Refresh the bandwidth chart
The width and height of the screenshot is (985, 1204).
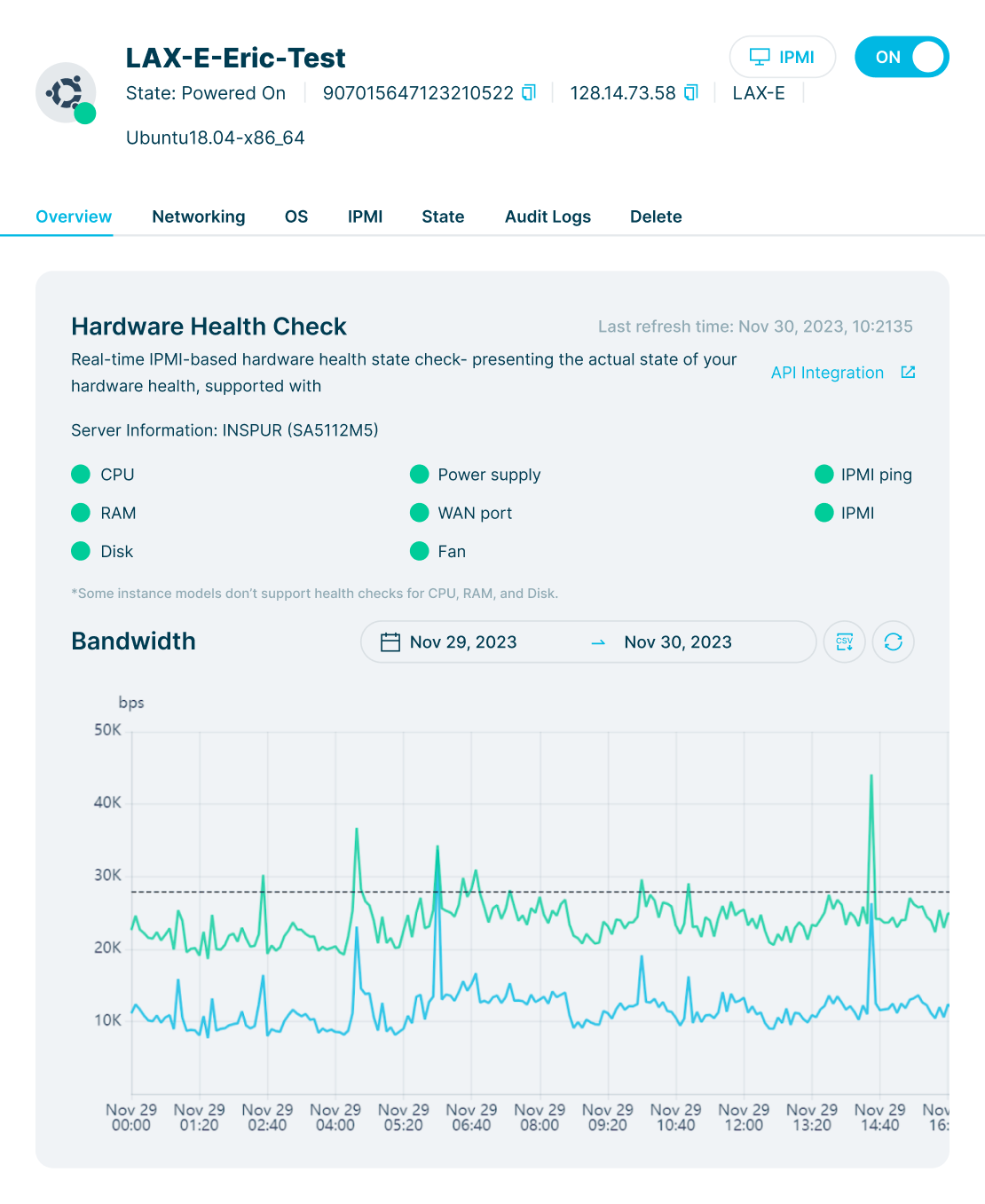[893, 641]
